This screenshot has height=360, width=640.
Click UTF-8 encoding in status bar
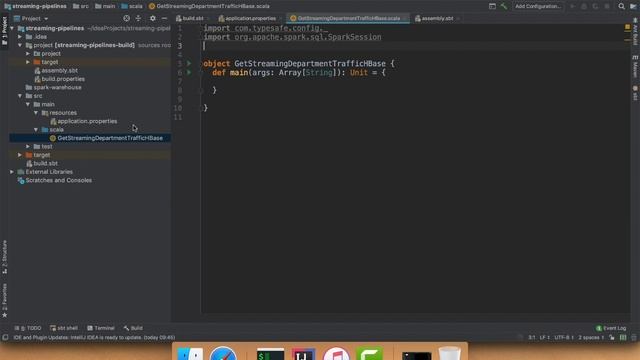564,338
